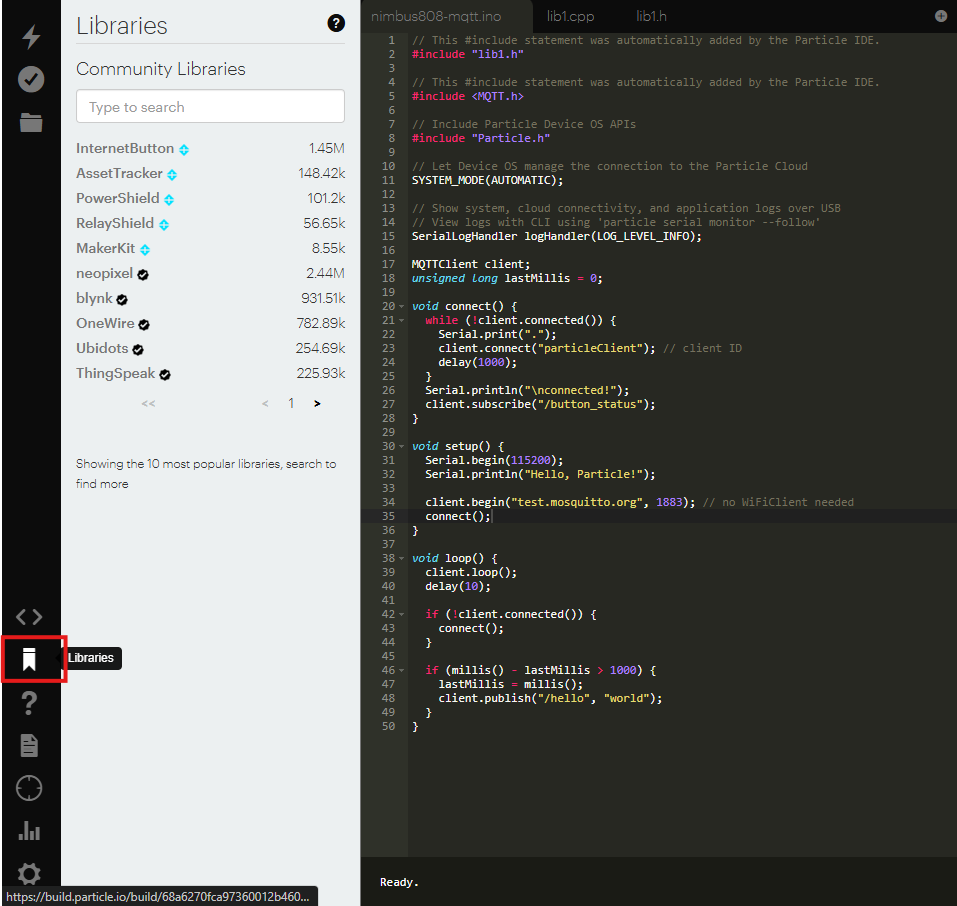The width and height of the screenshot is (957, 906).
Task: Click the Libraries panel help icon
Action: [x=336, y=23]
